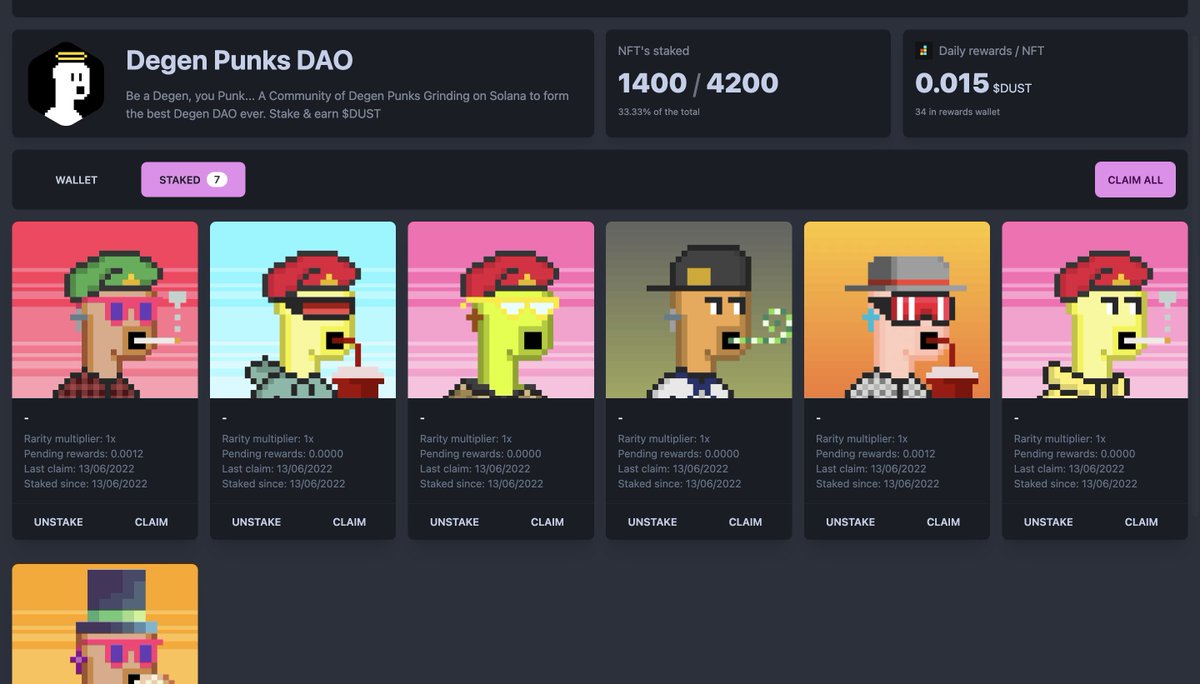Click the '1400 / 4200' staked count

click(x=698, y=83)
